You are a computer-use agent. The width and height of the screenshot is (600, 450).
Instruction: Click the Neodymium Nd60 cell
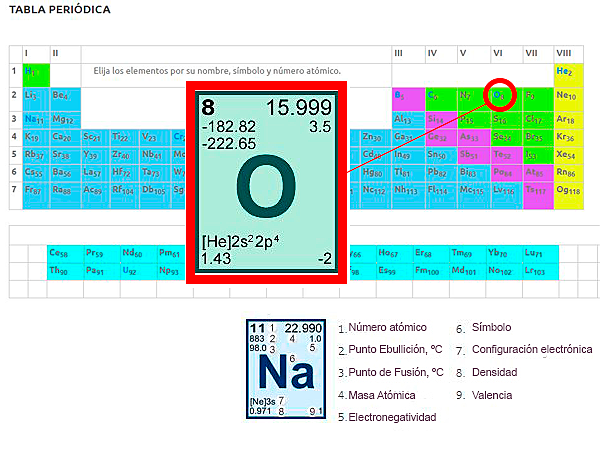[138, 253]
